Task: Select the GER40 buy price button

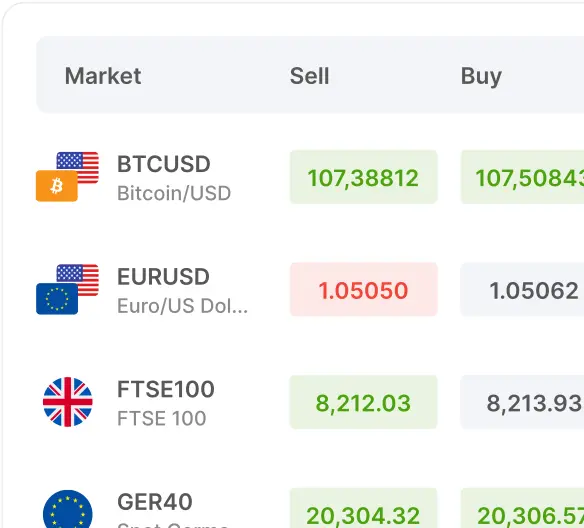Action: [x=523, y=508]
